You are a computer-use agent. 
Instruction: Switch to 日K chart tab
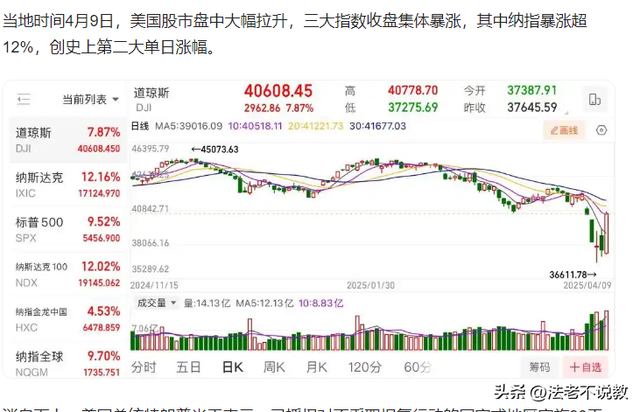coord(233,367)
